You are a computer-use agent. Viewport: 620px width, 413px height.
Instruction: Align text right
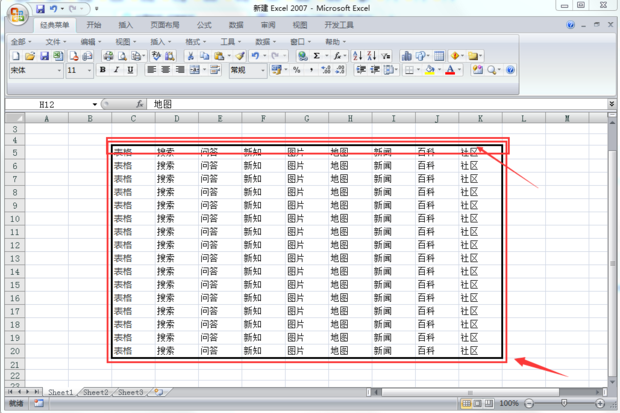[180, 70]
